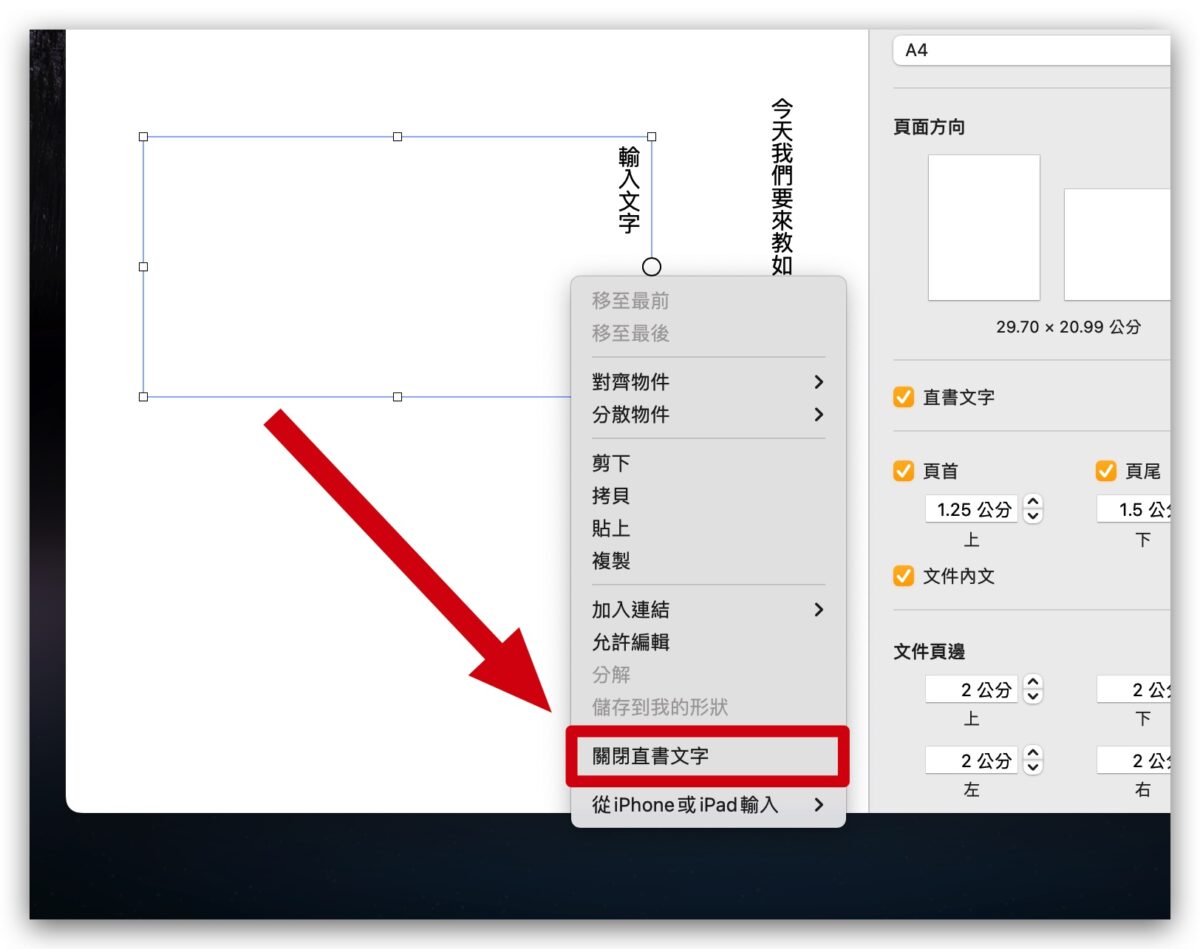Open the 分散物件 submenu

[708, 414]
